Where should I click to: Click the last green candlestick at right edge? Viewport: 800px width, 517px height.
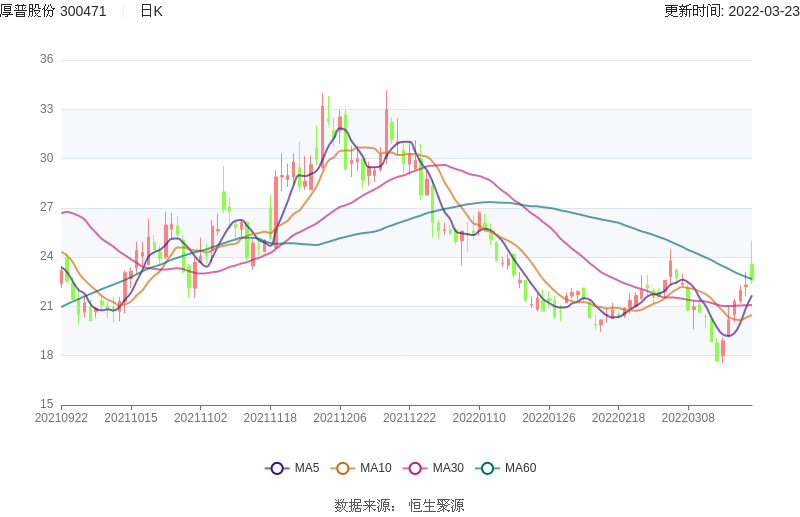coord(751,270)
